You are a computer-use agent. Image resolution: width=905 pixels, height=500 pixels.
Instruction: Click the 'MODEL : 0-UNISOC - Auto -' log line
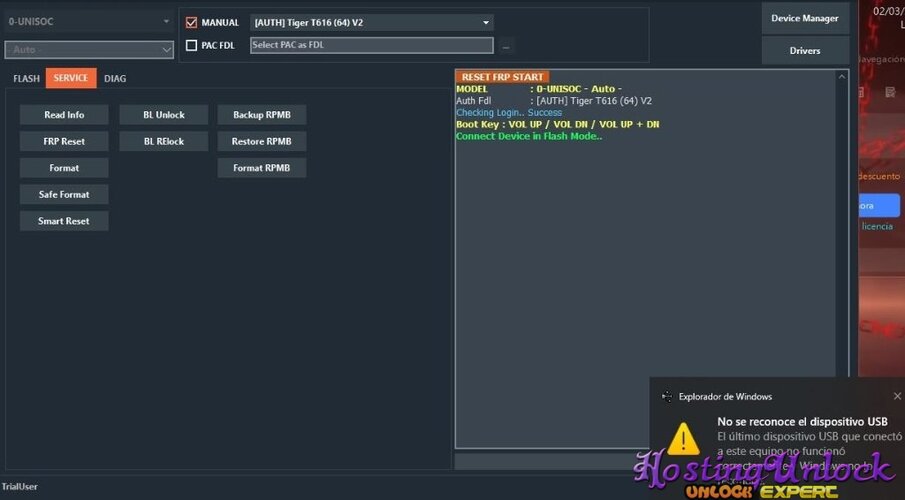(538, 89)
